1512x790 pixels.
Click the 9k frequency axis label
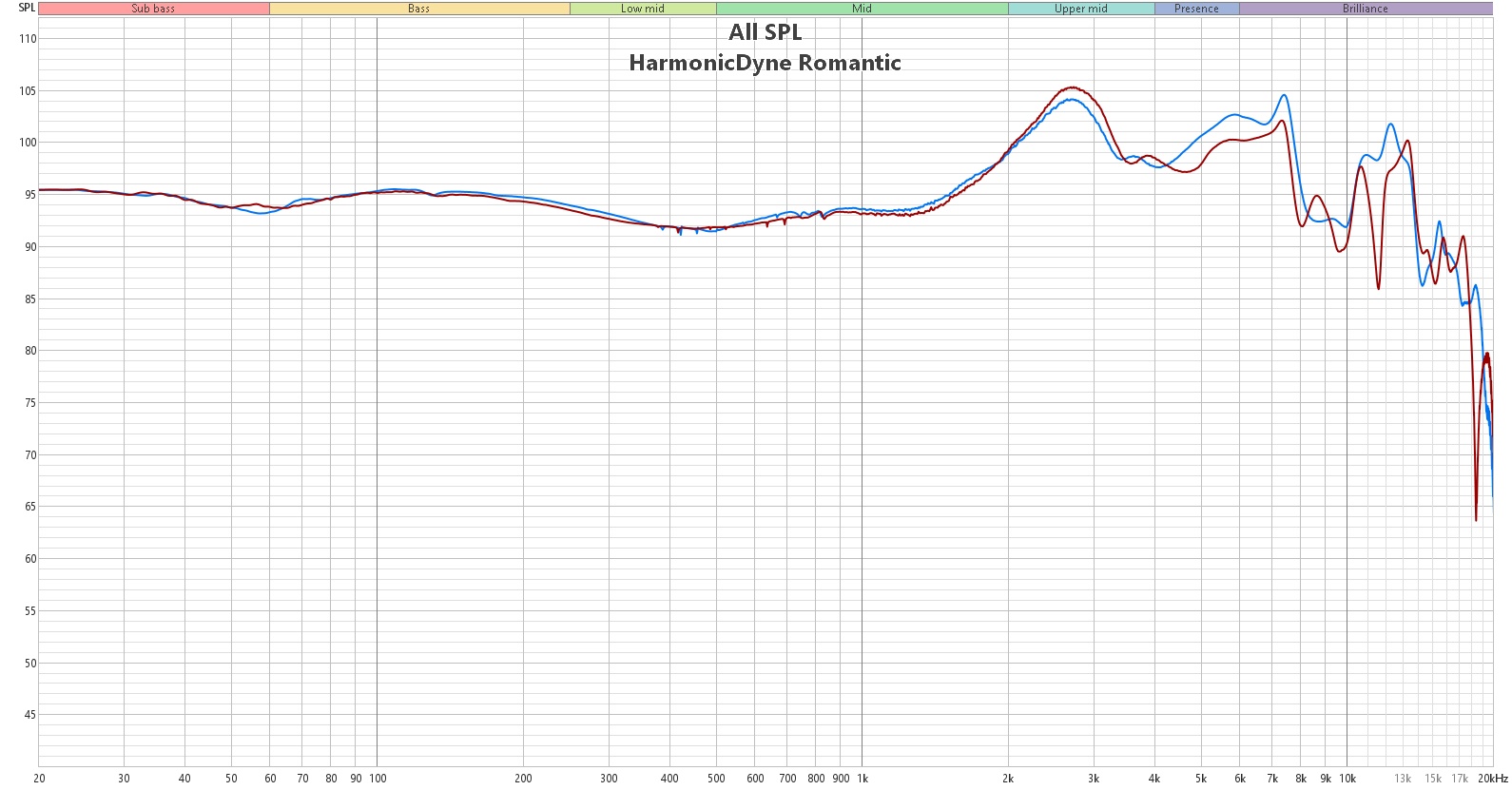(x=1326, y=779)
